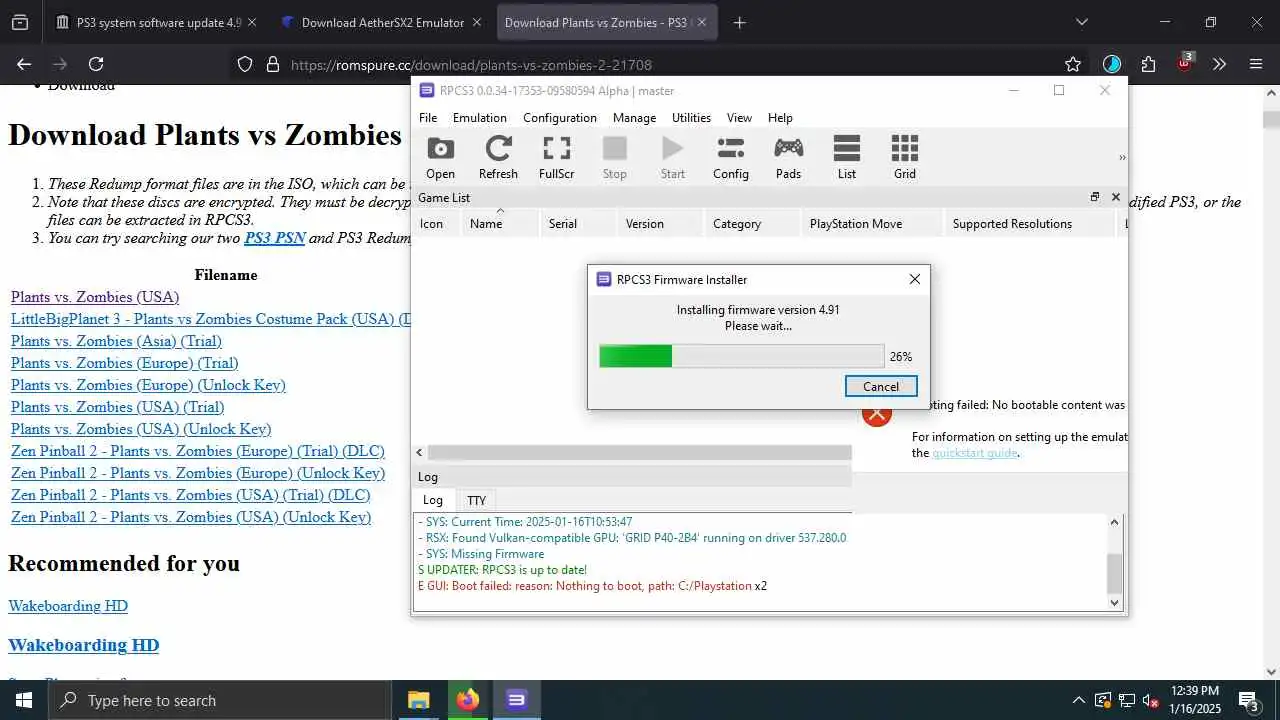Open the browser hamburger menu
This screenshot has width=1280, height=720.
tap(1256, 64)
